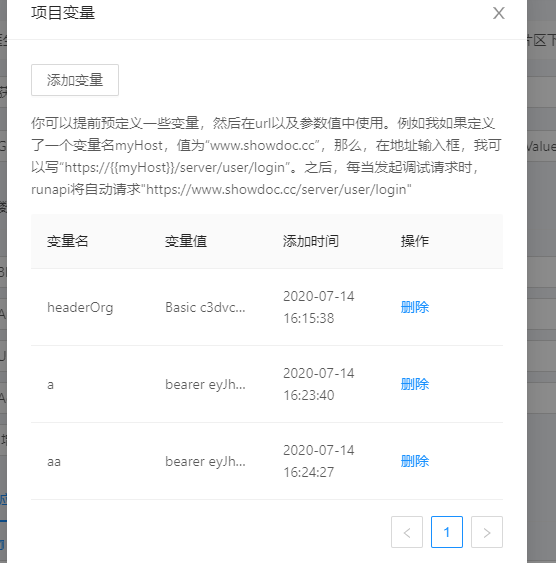The image size is (556, 563).
Task: Click the 变量名 column header
Action: pos(67,241)
